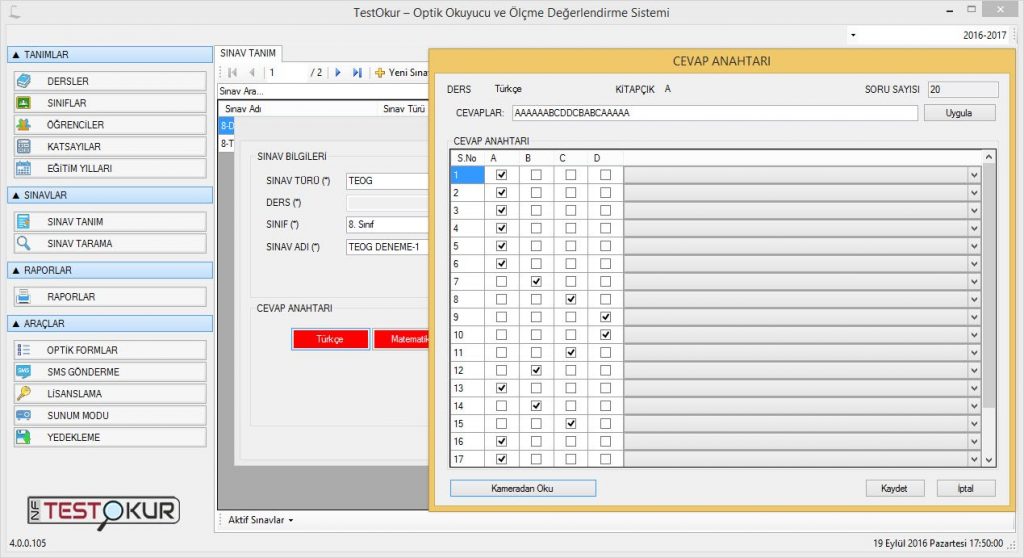Viewport: 1024px width, 558px height.
Task: Open EĞİTİM YILLARI via its calendar icon
Action: tap(24, 168)
